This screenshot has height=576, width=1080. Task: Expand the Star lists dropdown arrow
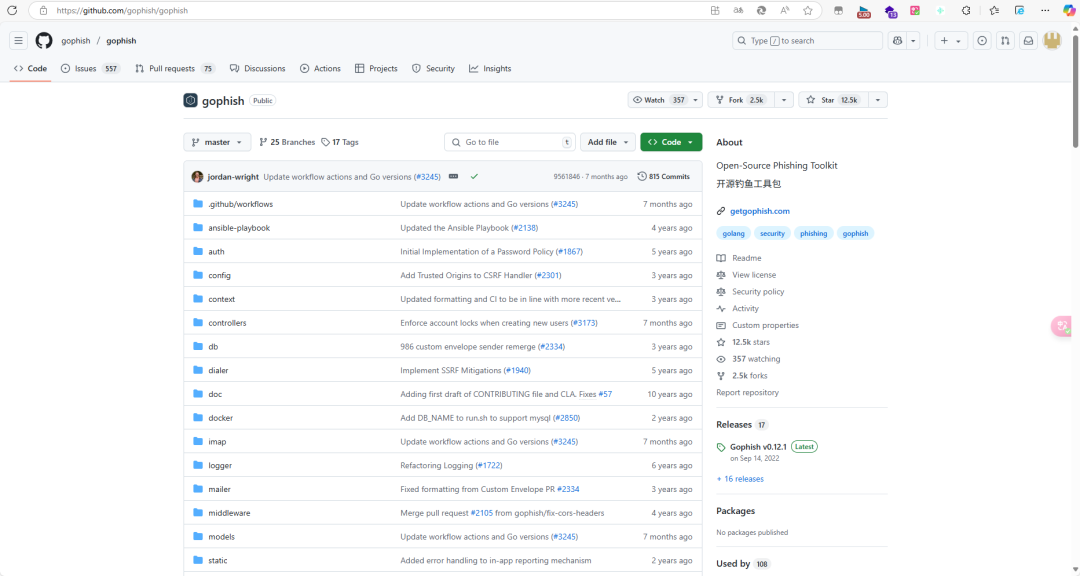click(x=878, y=100)
